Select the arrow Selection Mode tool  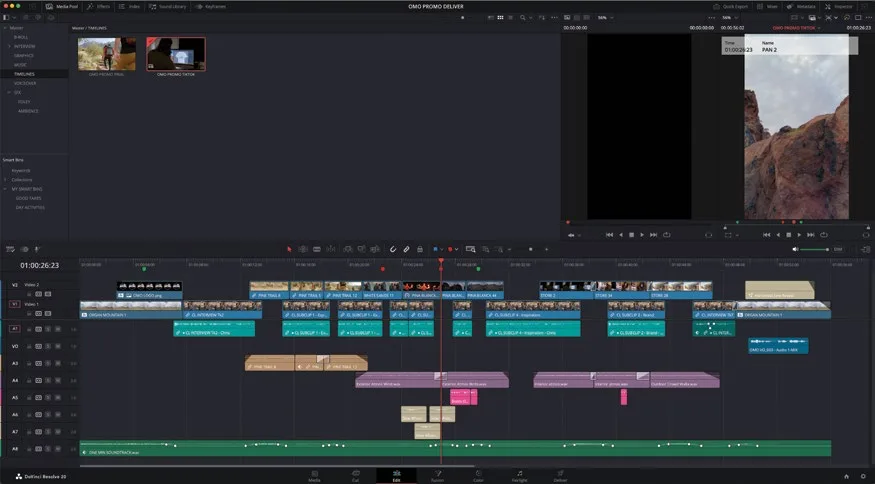289,249
